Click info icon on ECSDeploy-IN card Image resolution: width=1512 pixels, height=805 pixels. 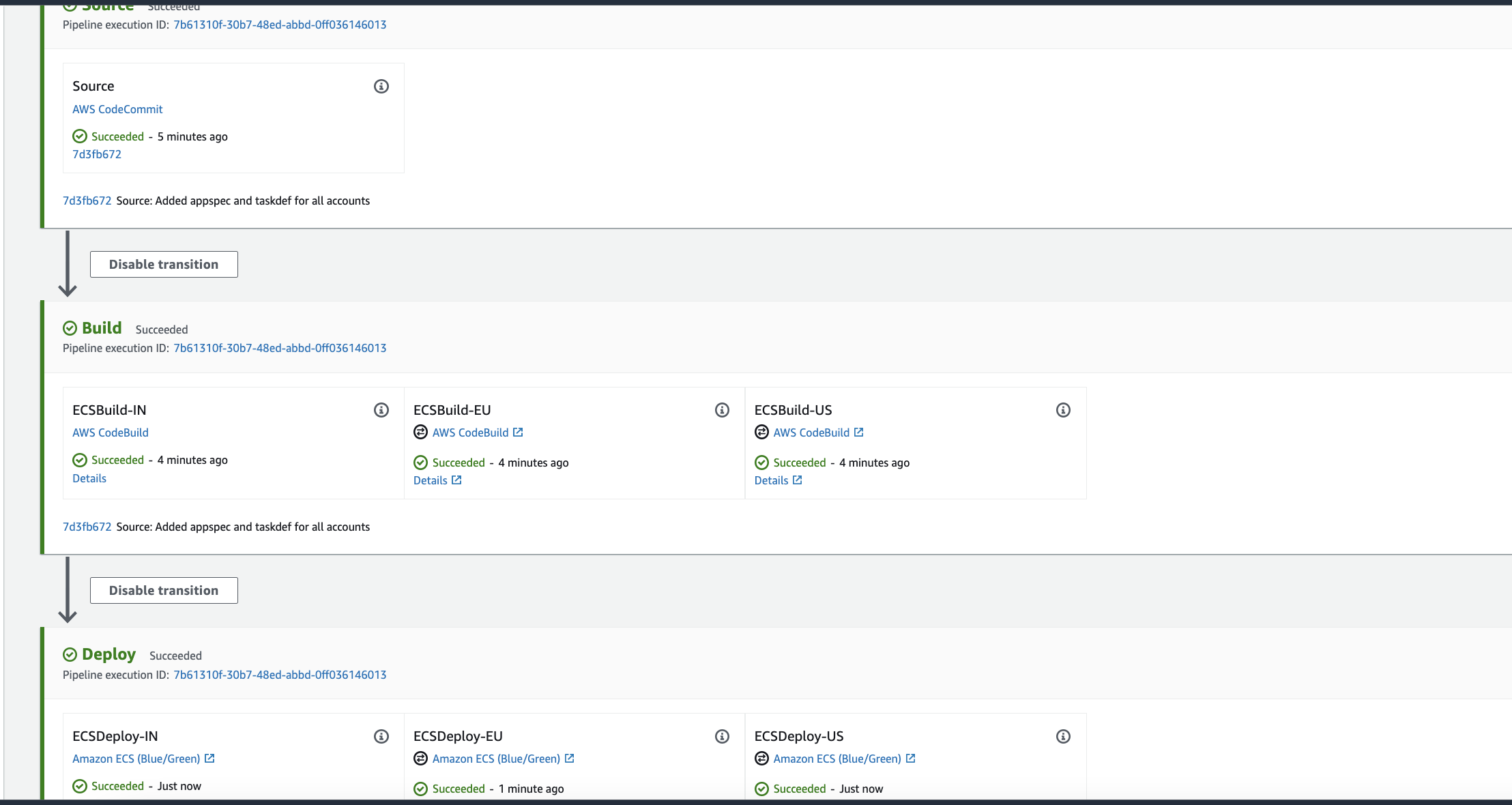(x=381, y=736)
